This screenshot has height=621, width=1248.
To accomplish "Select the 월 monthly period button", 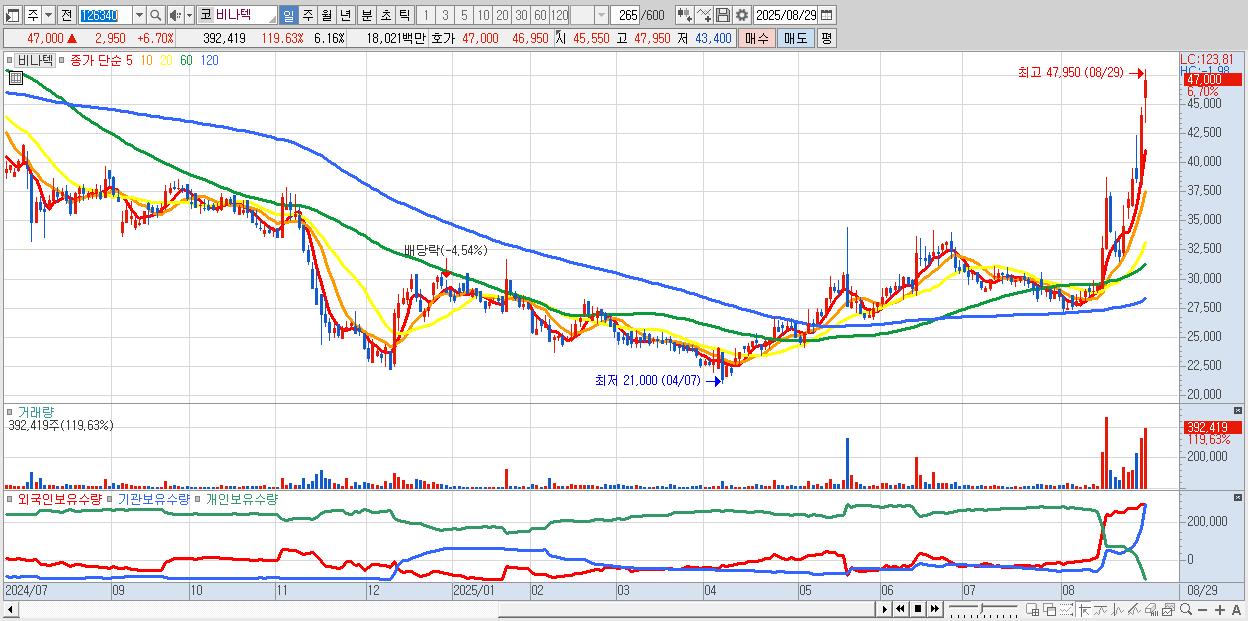I will (326, 15).
